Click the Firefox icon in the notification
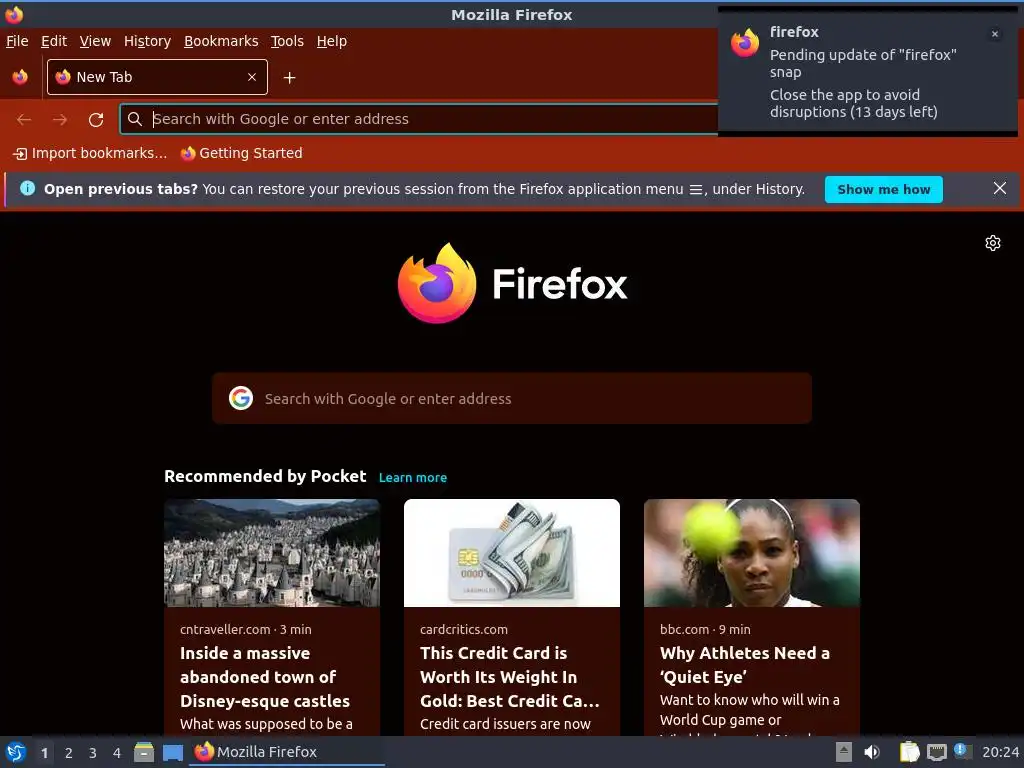This screenshot has width=1024, height=768. coord(745,43)
